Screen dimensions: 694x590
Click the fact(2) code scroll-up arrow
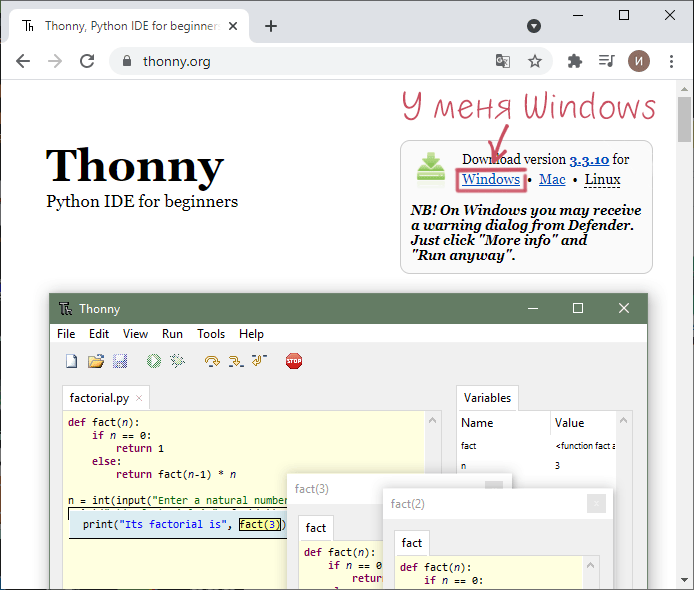pyautogui.click(x=590, y=565)
